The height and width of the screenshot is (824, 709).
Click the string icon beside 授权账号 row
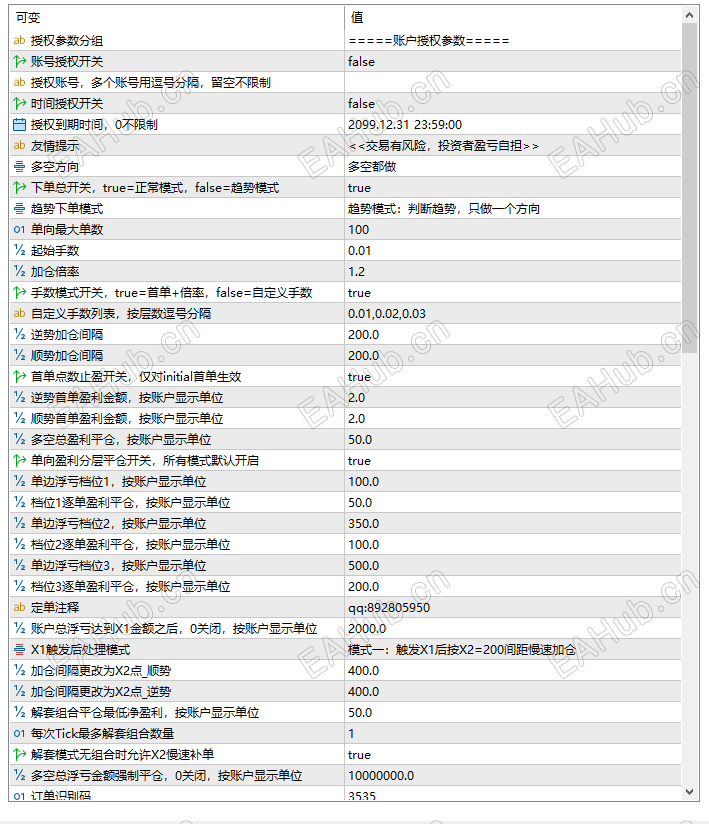click(x=19, y=83)
